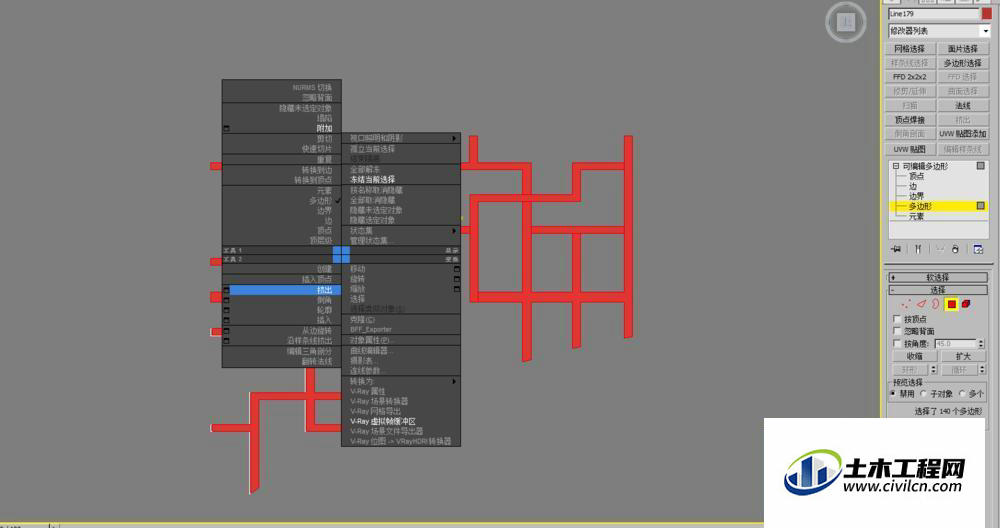Select 边界 level in modifier stack

point(916,196)
